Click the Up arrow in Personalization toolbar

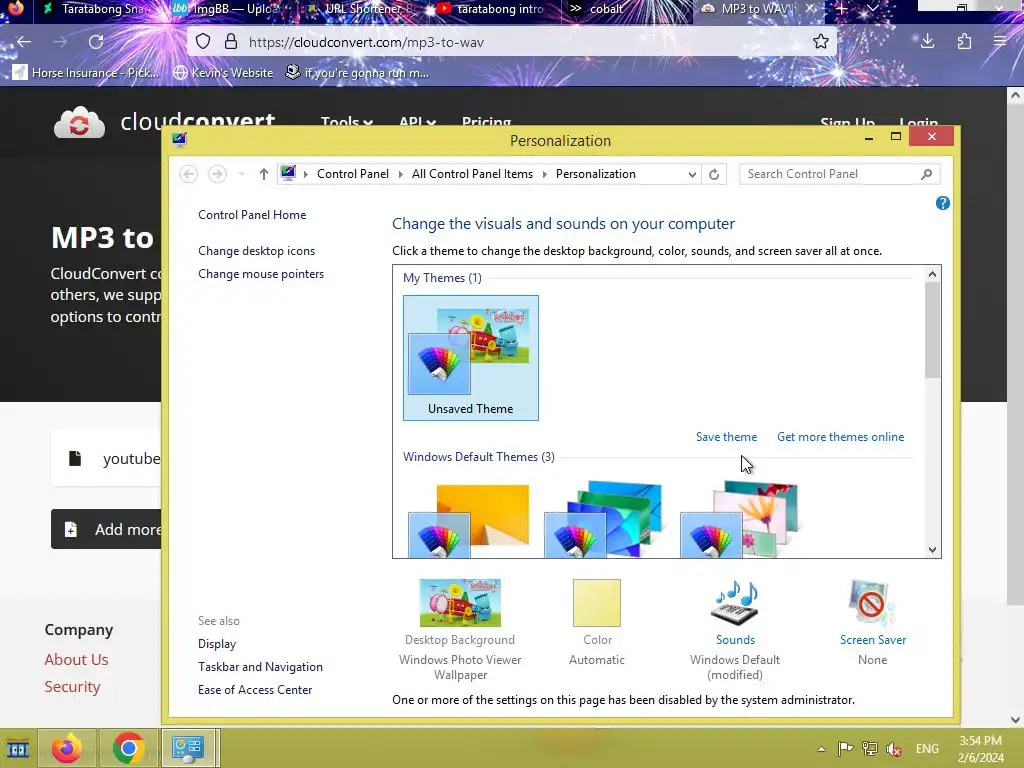click(263, 174)
